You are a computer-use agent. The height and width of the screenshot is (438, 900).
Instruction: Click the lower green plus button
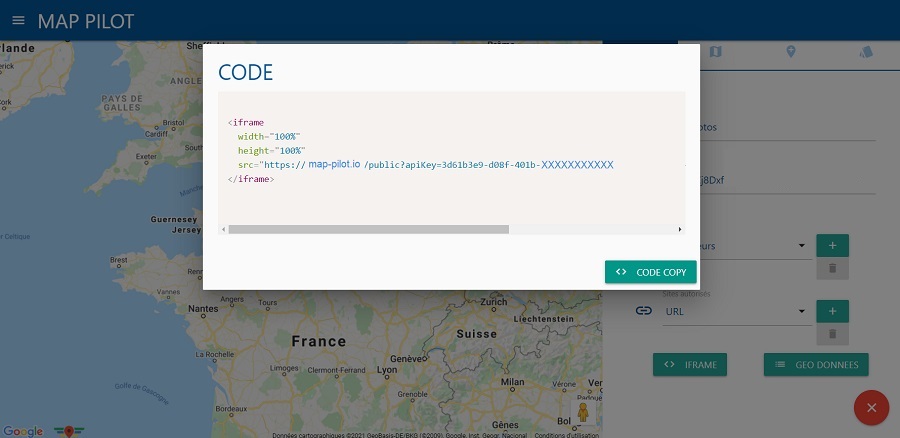click(832, 311)
